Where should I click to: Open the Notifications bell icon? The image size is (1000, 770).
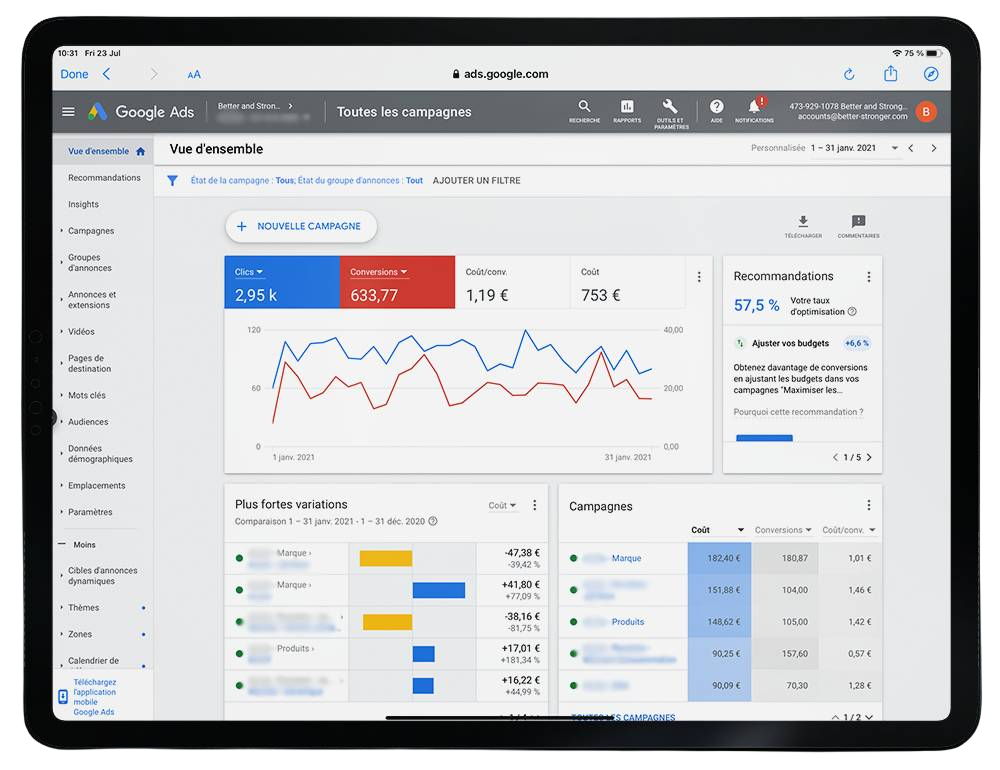click(x=754, y=110)
